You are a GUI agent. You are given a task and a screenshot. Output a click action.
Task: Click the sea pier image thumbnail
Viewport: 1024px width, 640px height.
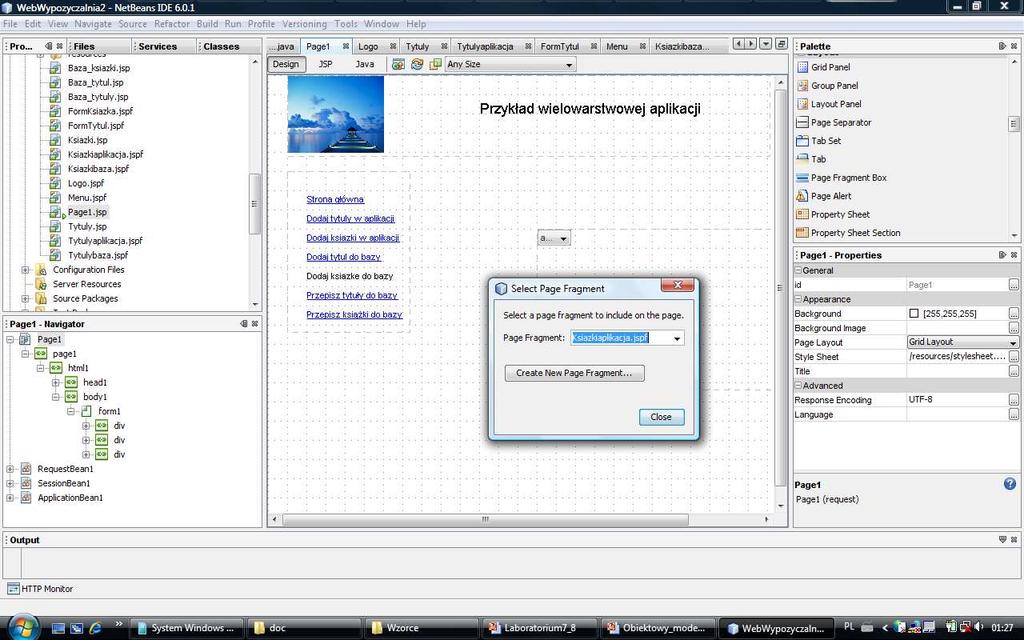pyautogui.click(x=336, y=114)
